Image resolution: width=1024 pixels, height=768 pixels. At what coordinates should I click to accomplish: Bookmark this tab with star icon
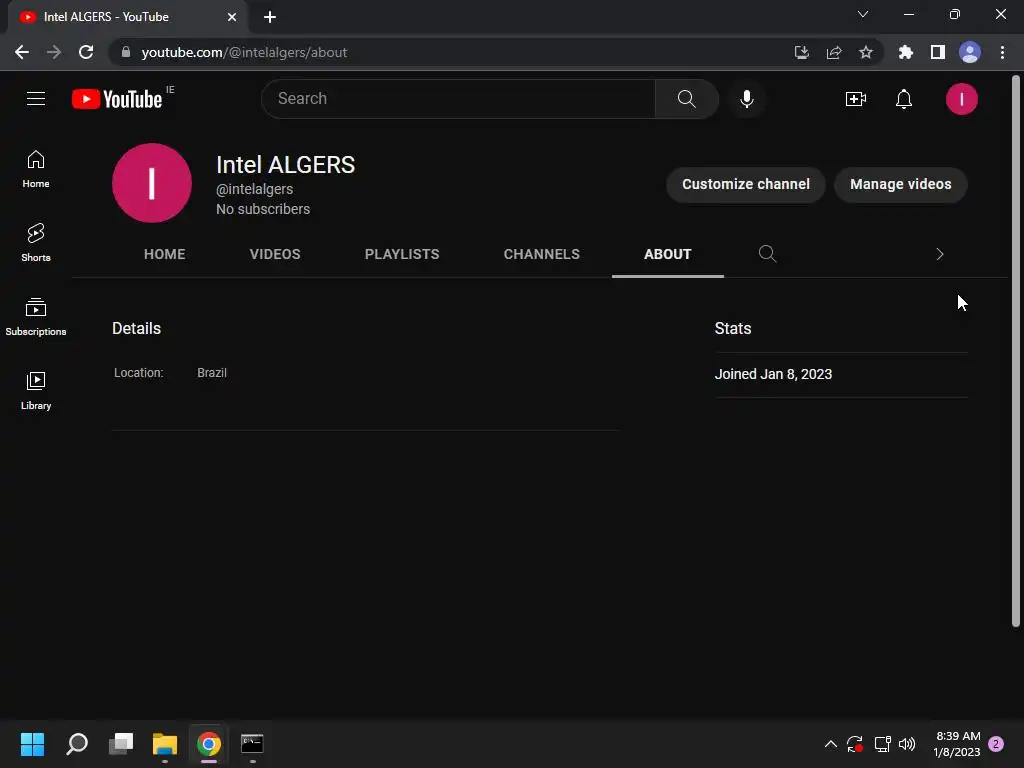pos(866,52)
